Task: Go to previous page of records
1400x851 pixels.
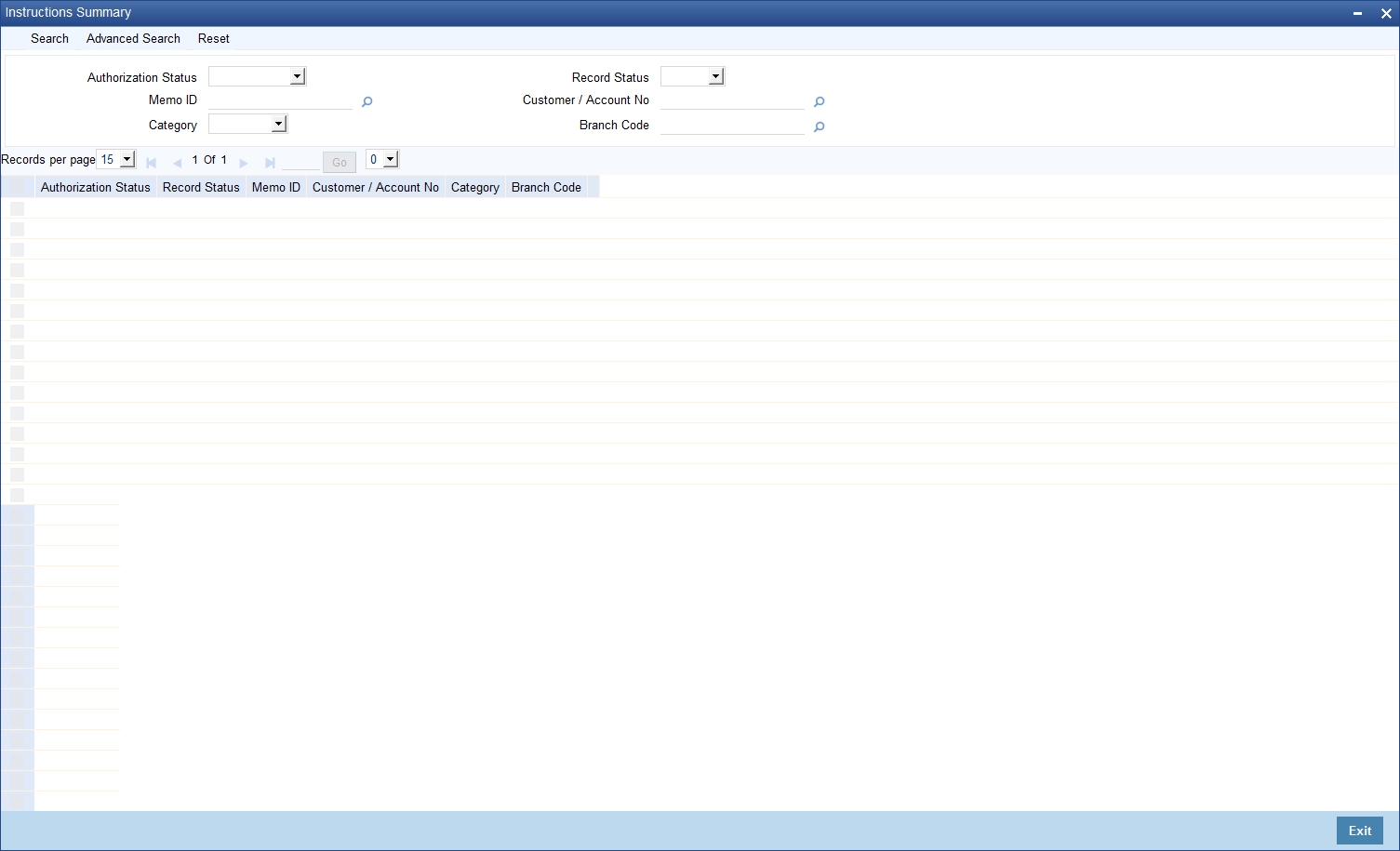Action: click(x=177, y=162)
